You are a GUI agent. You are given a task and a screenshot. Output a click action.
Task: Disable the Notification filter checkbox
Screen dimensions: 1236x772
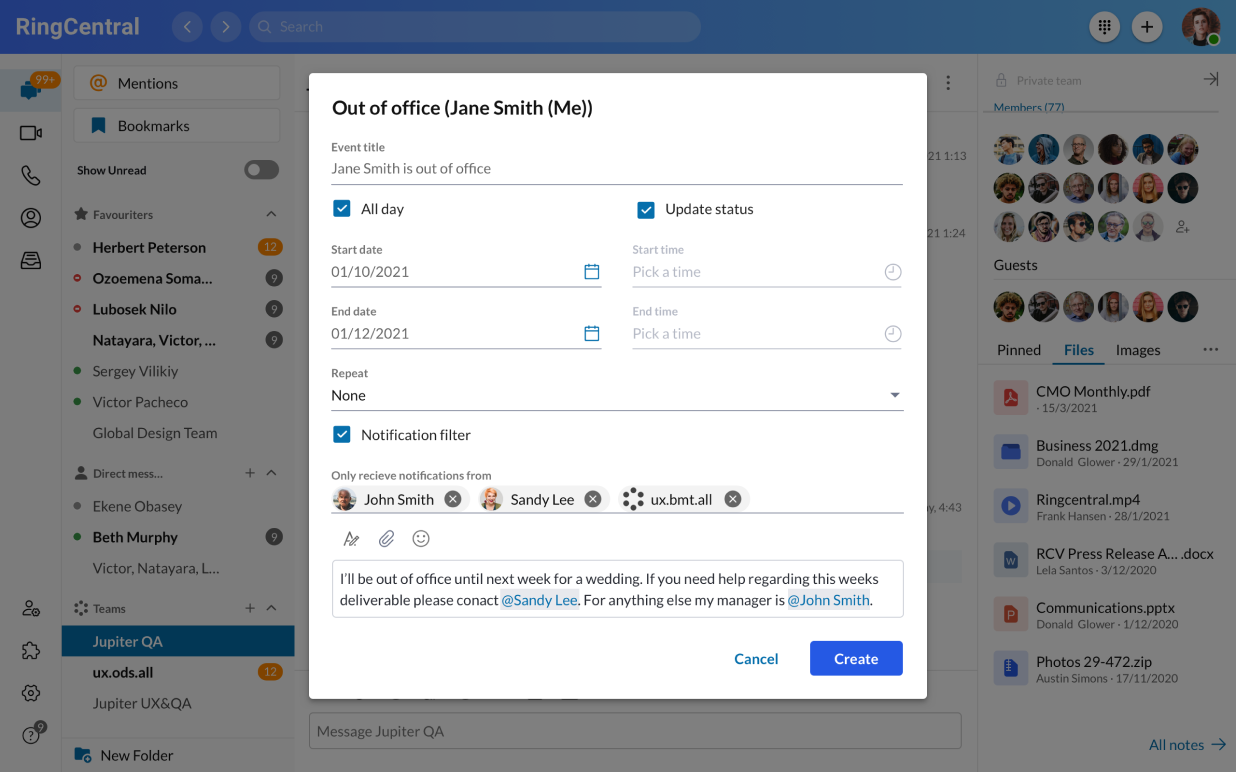(342, 434)
